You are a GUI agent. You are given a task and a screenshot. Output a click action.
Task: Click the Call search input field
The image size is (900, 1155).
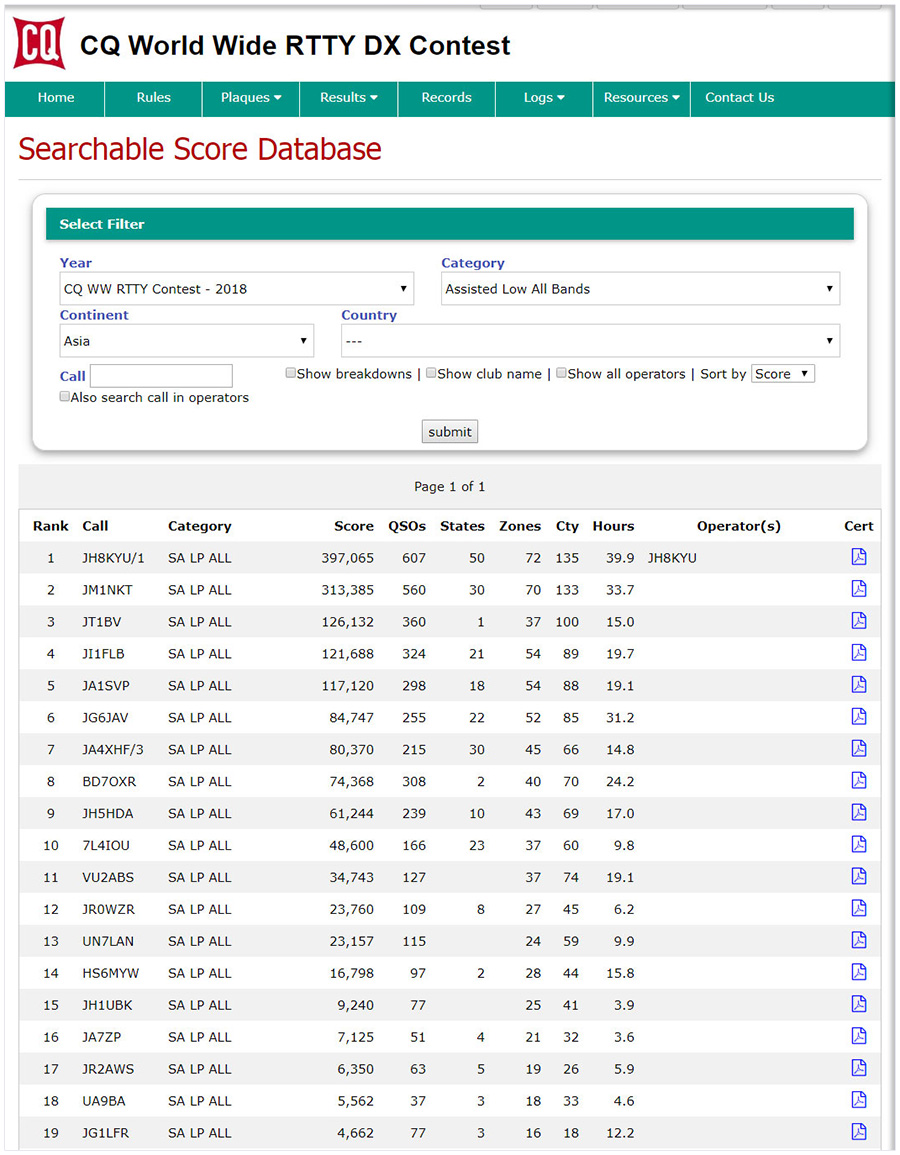click(161, 376)
